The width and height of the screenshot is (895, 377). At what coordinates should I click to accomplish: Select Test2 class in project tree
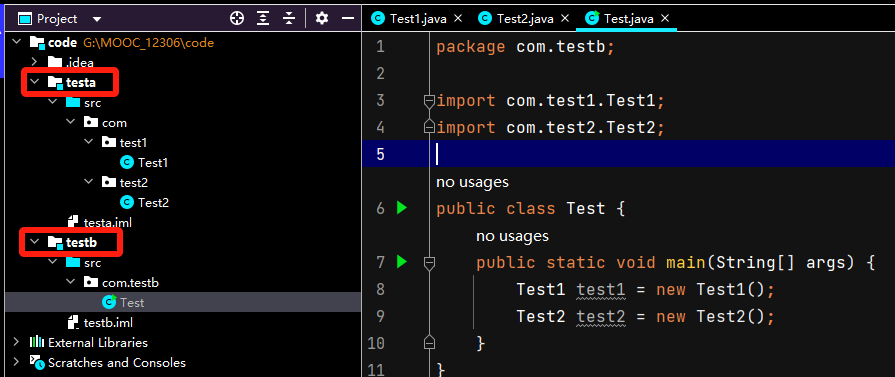(153, 203)
